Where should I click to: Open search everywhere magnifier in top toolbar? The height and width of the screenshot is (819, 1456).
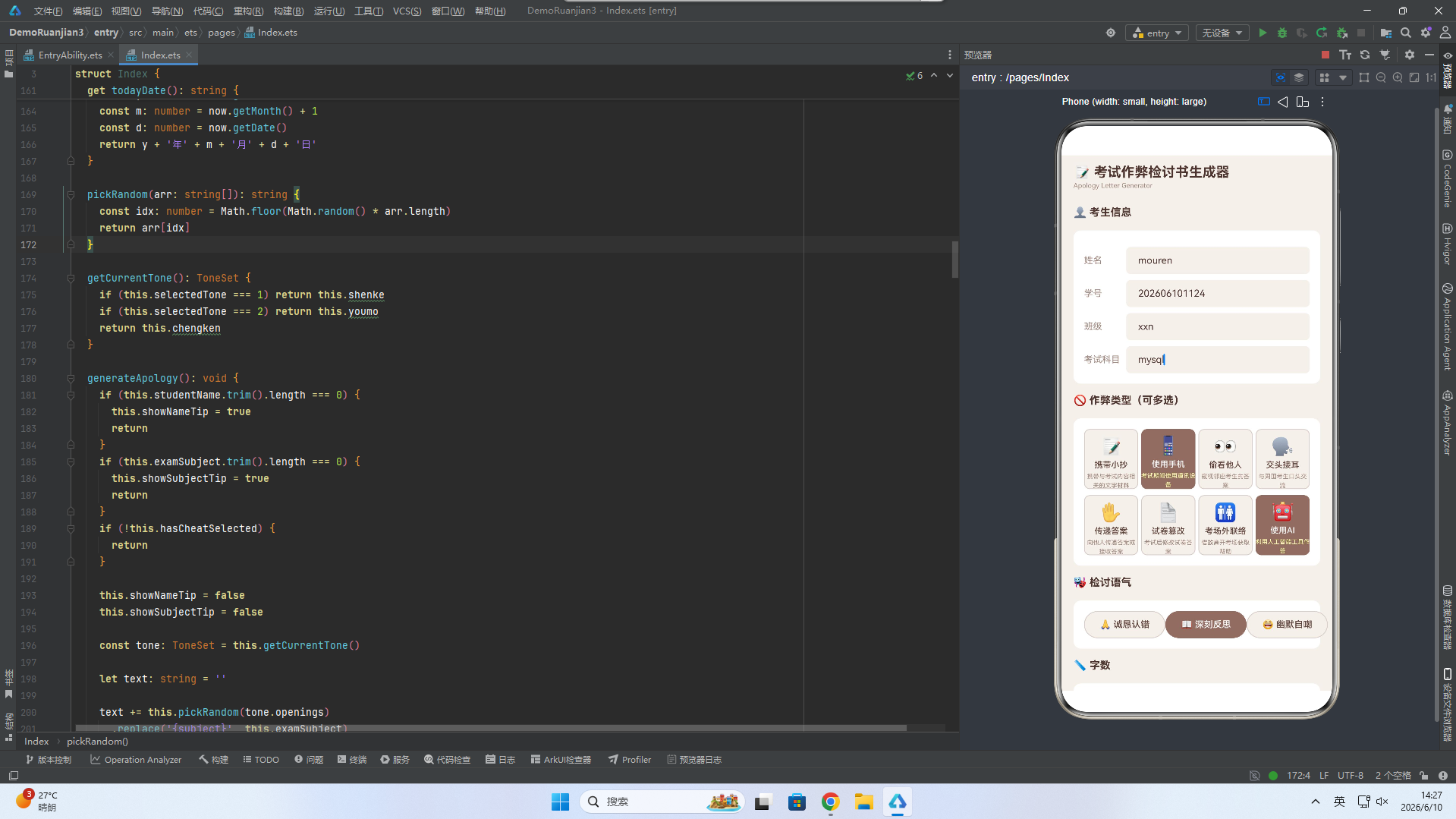click(1406, 33)
